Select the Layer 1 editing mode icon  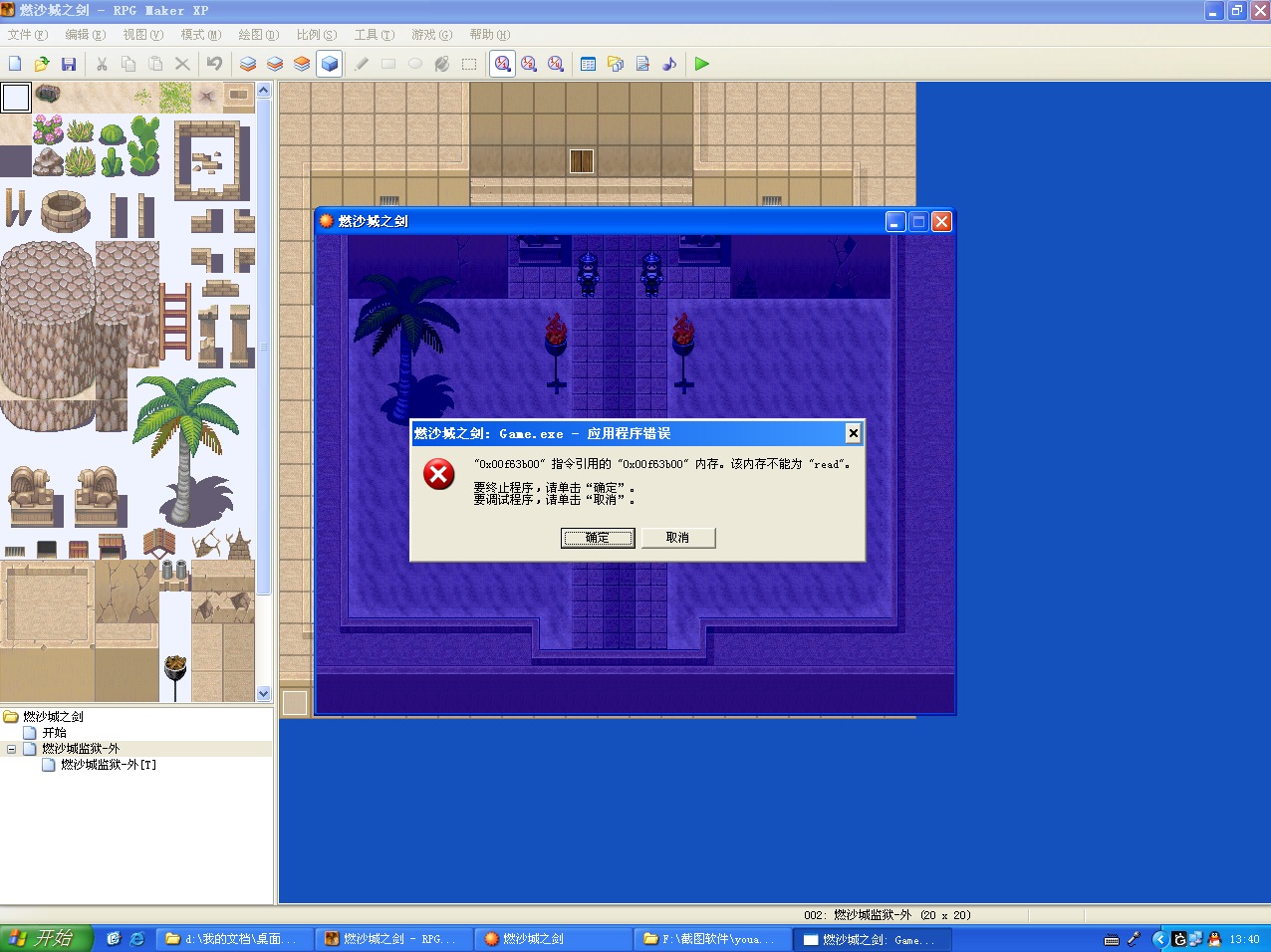(x=248, y=64)
